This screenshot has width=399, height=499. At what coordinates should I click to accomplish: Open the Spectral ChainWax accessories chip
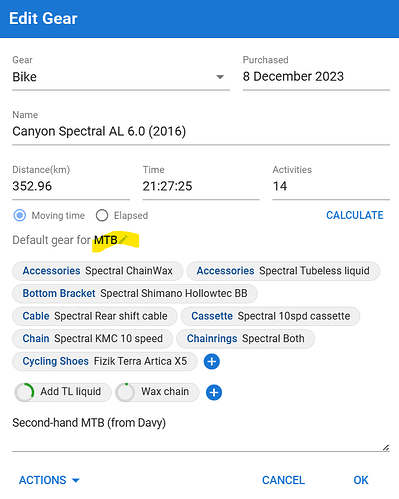pyautogui.click(x=98, y=271)
